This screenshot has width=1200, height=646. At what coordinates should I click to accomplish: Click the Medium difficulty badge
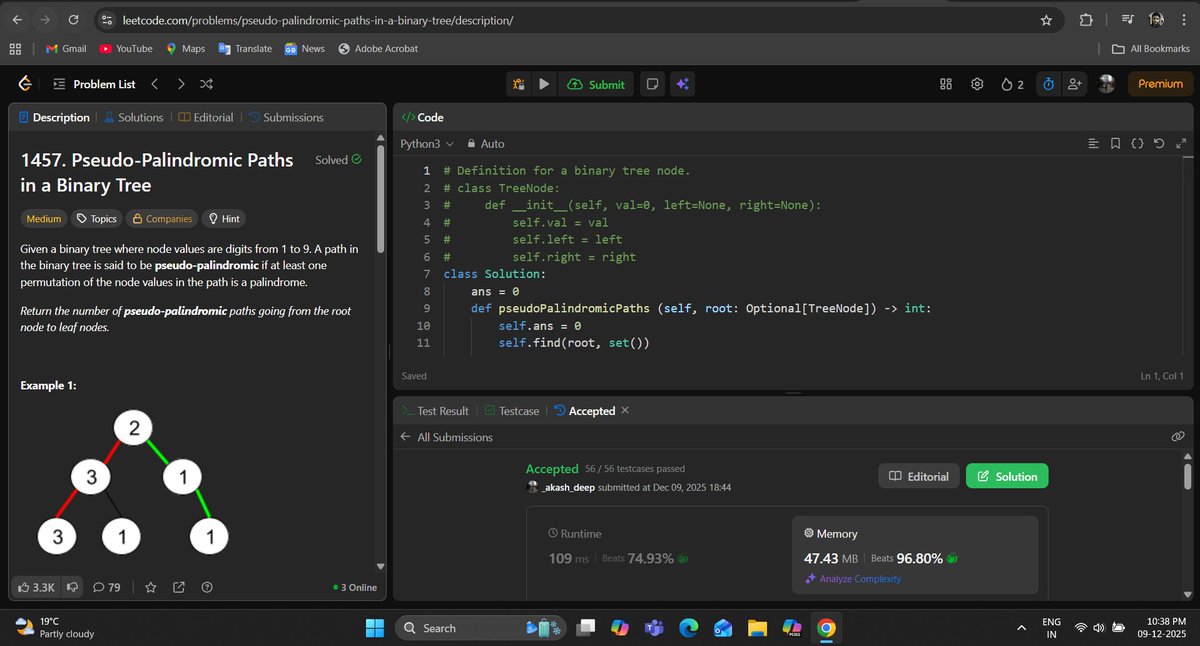tap(44, 218)
